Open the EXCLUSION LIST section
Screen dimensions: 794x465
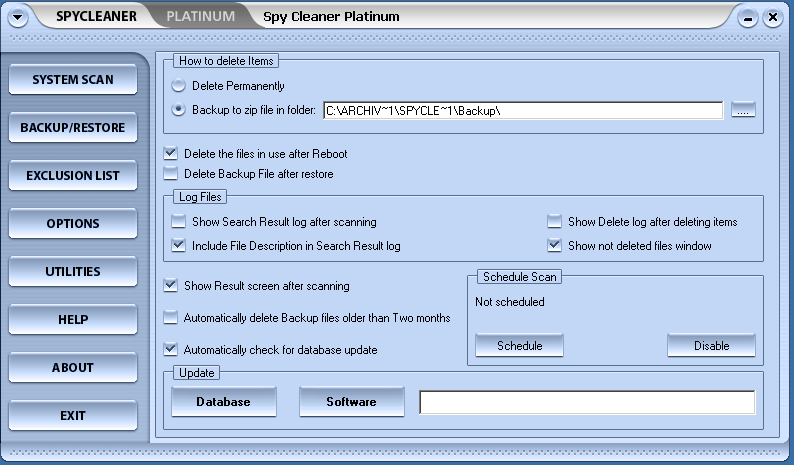pos(73,175)
